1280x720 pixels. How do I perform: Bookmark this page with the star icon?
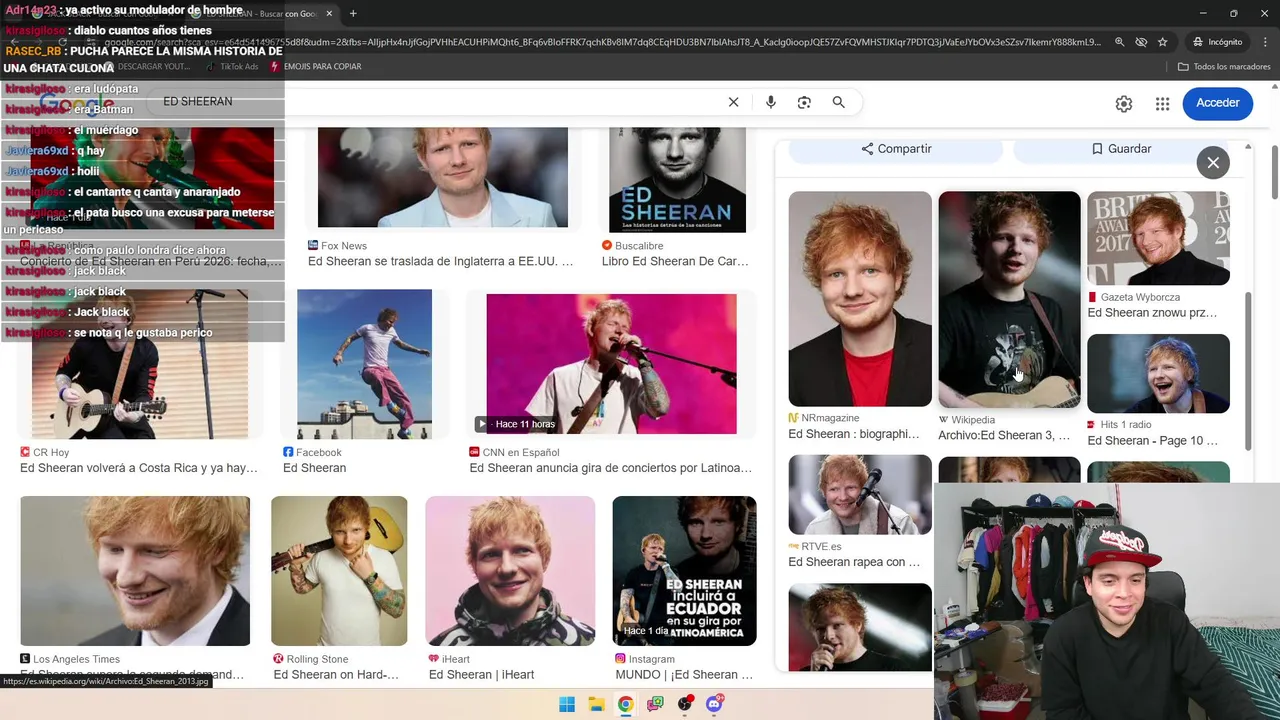pos(1163,42)
